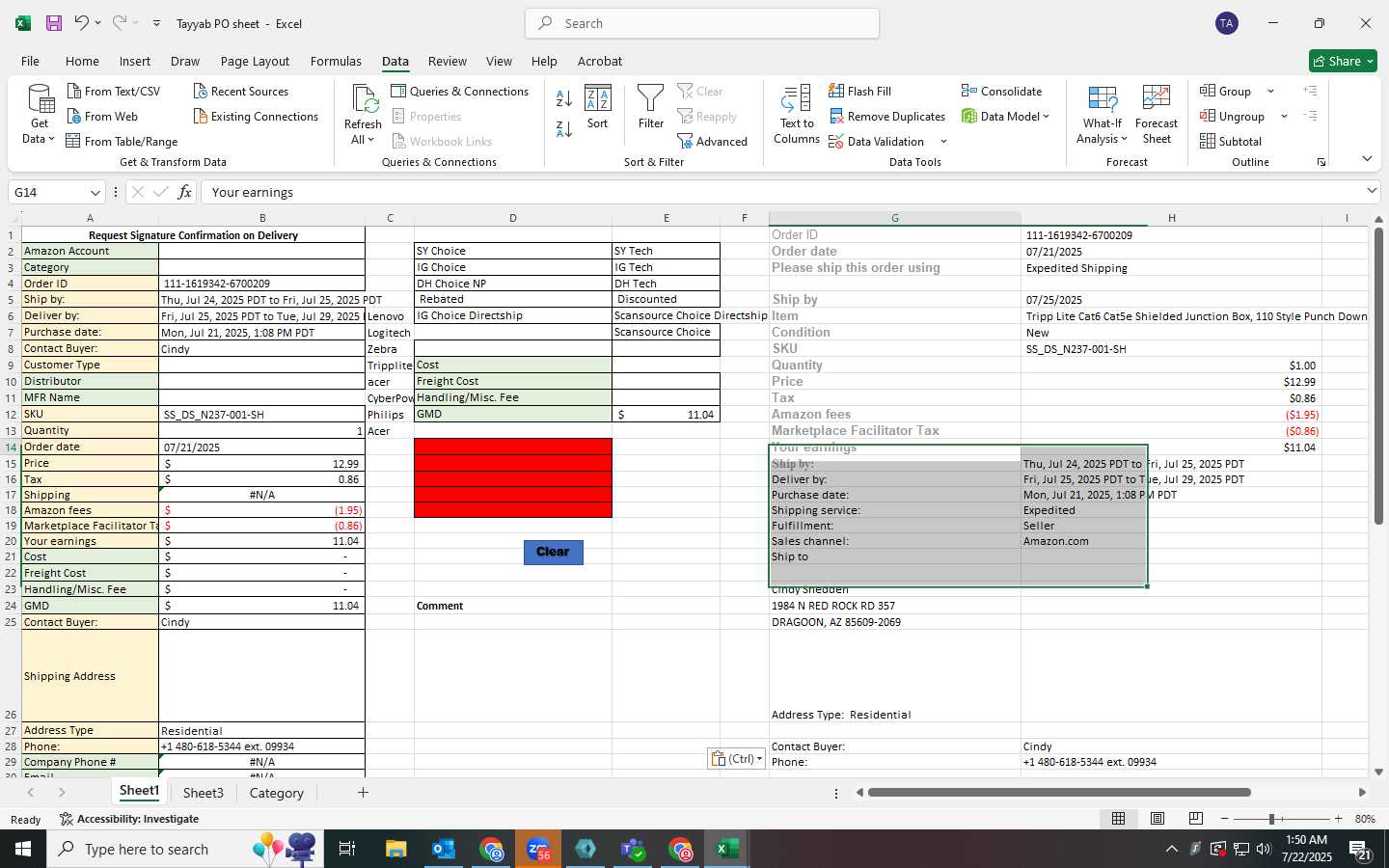Screen dimensions: 1389x868
Task: Open Recent Sources
Action: pos(240,91)
